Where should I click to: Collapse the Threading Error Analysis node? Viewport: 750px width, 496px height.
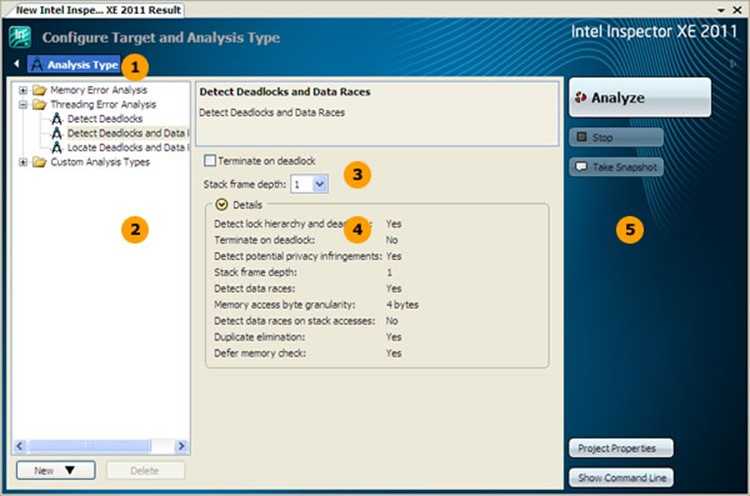click(23, 104)
